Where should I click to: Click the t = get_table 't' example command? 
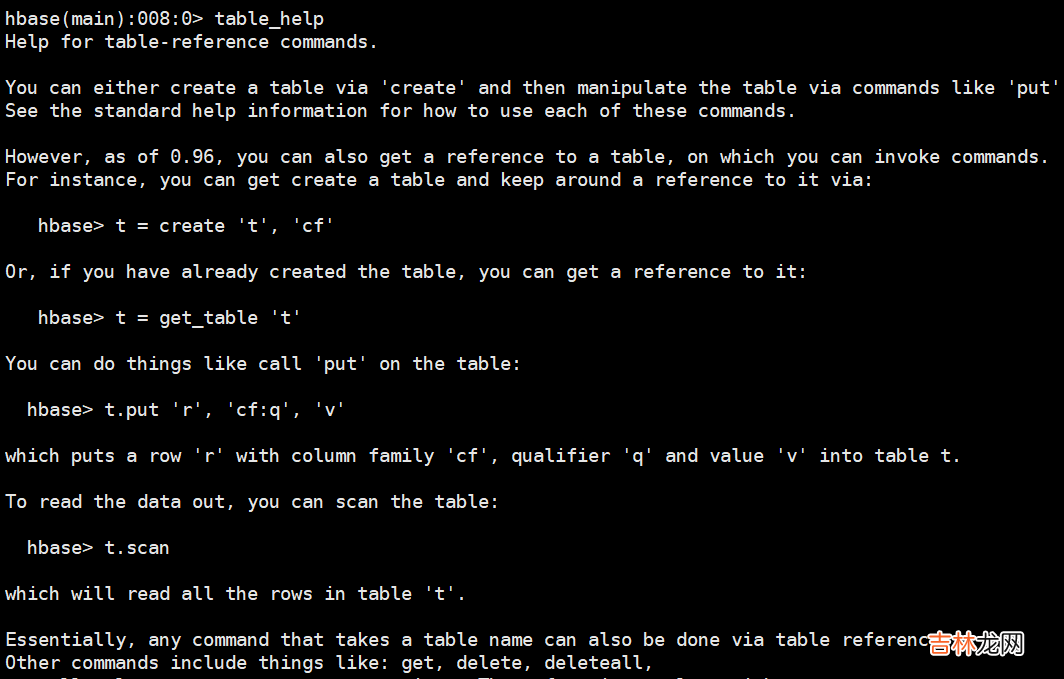click(x=208, y=317)
